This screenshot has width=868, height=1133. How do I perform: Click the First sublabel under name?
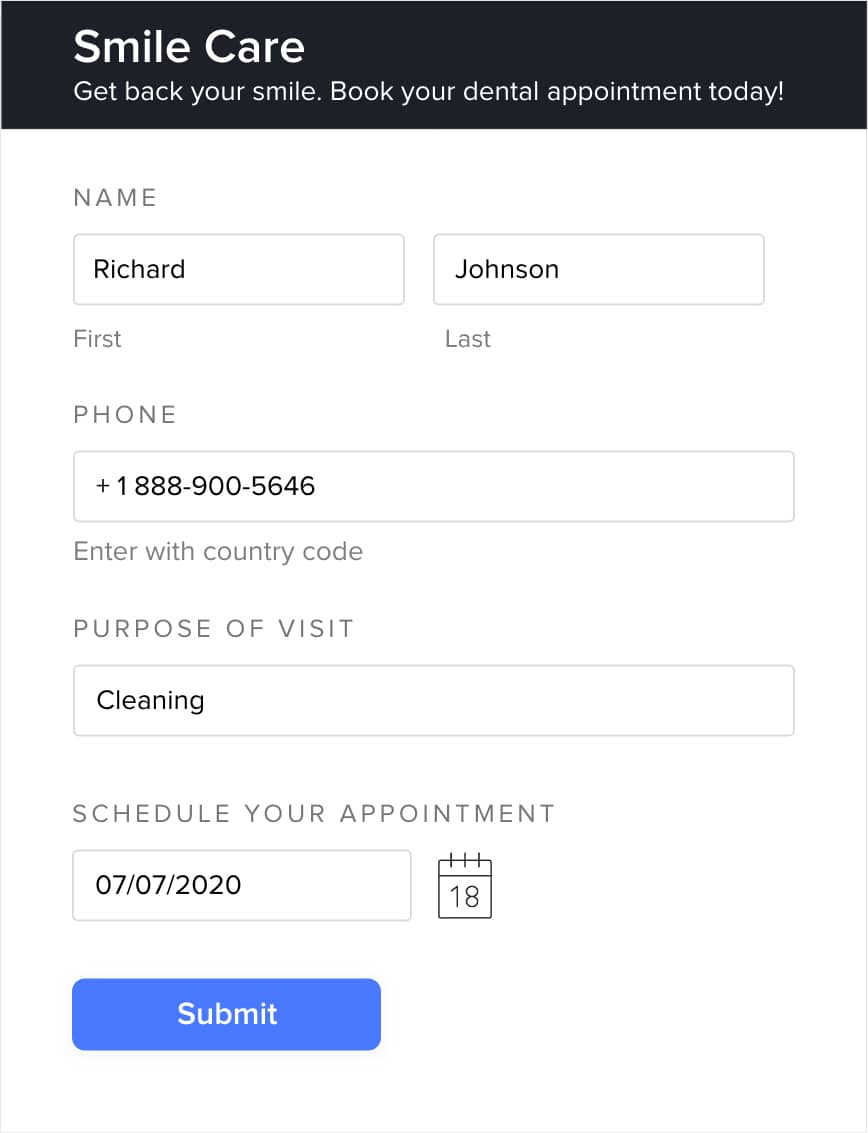[x=98, y=338]
